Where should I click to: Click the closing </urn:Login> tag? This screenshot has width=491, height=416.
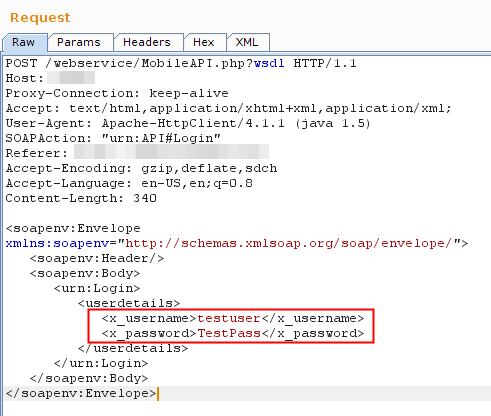pyautogui.click(x=101, y=363)
